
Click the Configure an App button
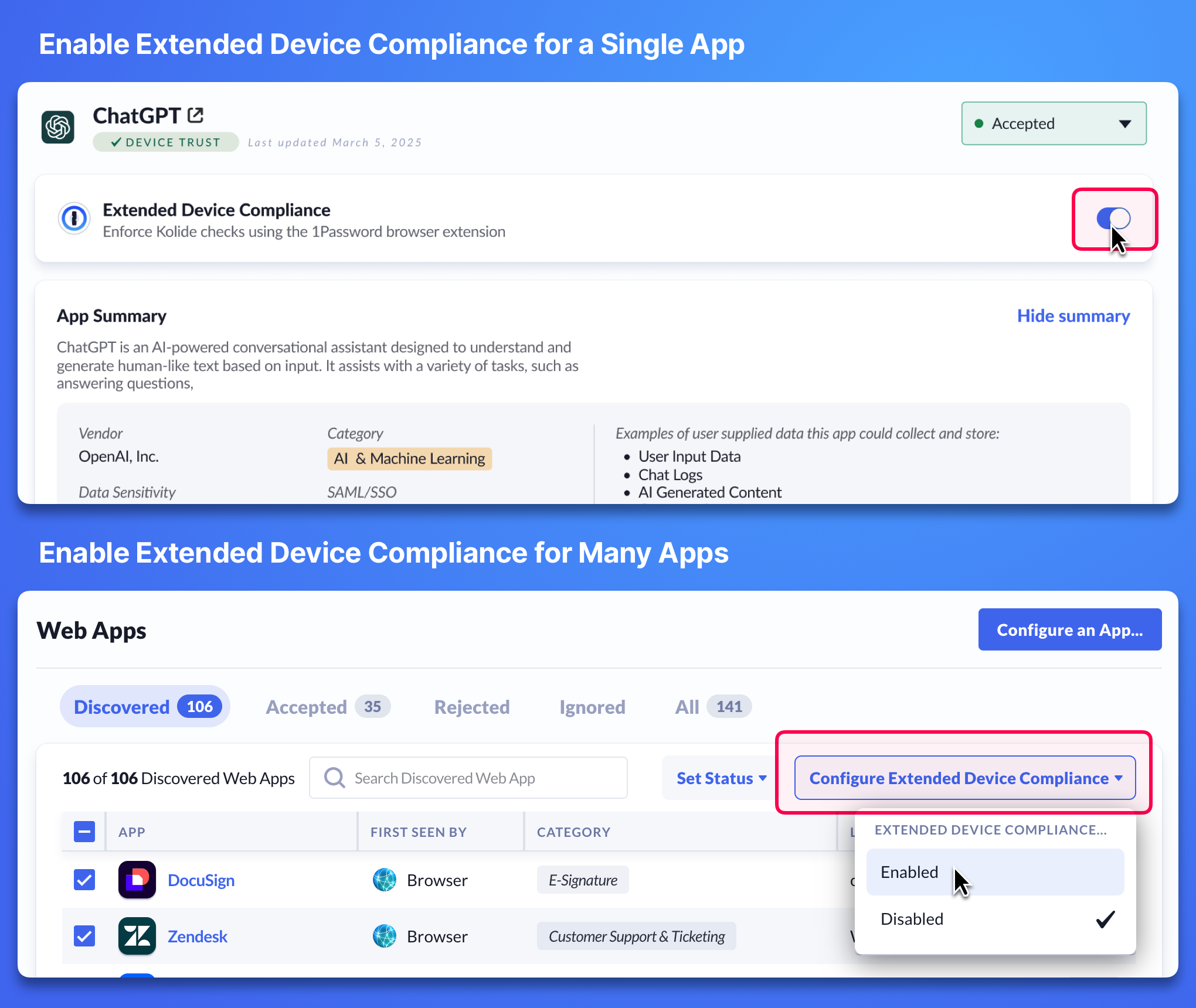tap(1069, 630)
